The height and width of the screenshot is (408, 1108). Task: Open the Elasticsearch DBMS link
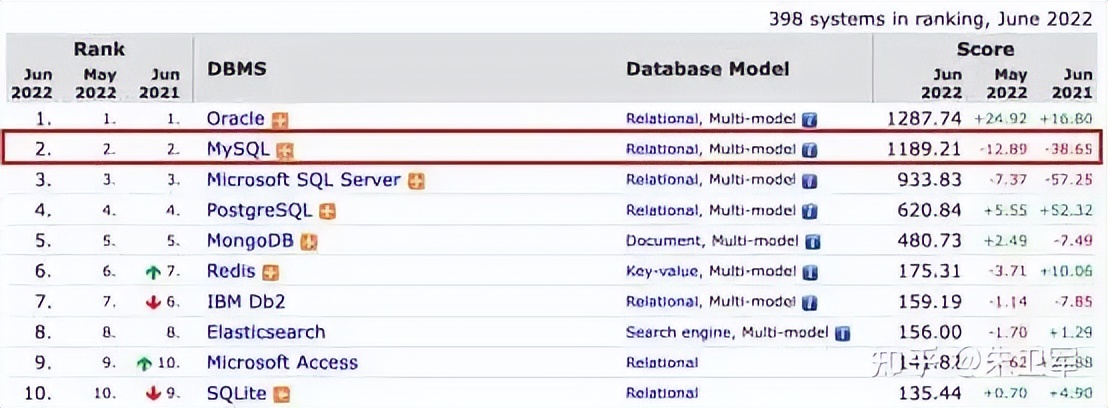pyautogui.click(x=265, y=332)
